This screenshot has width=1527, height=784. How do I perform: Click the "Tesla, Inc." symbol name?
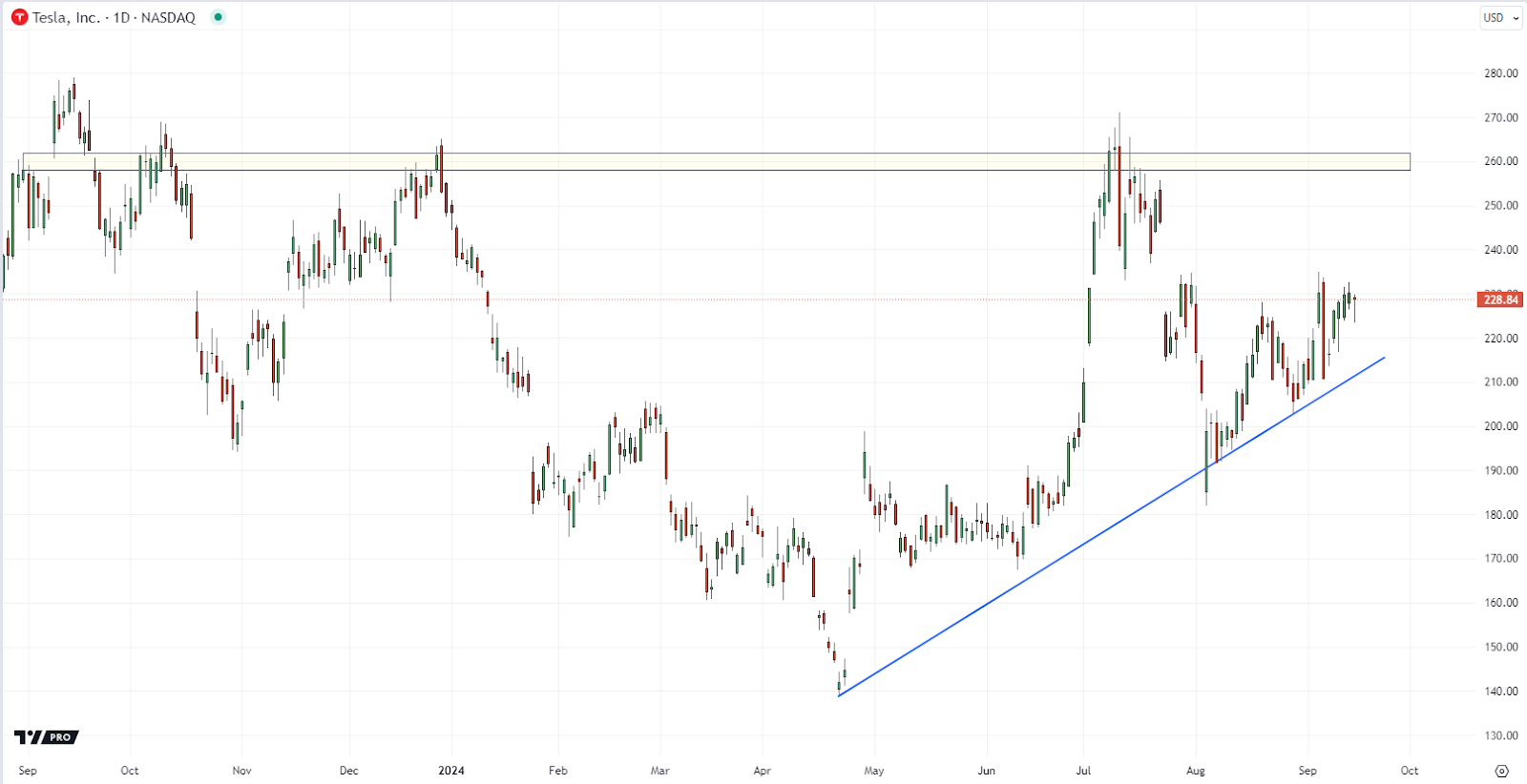click(65, 17)
